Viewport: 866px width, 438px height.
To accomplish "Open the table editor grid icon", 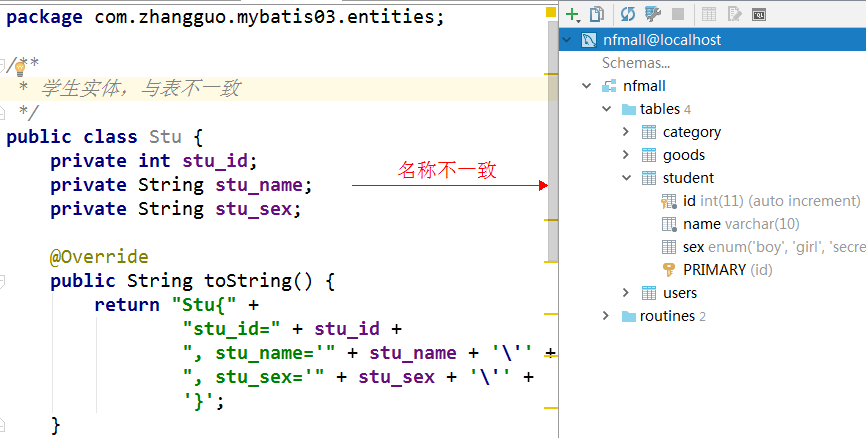I will 709,14.
